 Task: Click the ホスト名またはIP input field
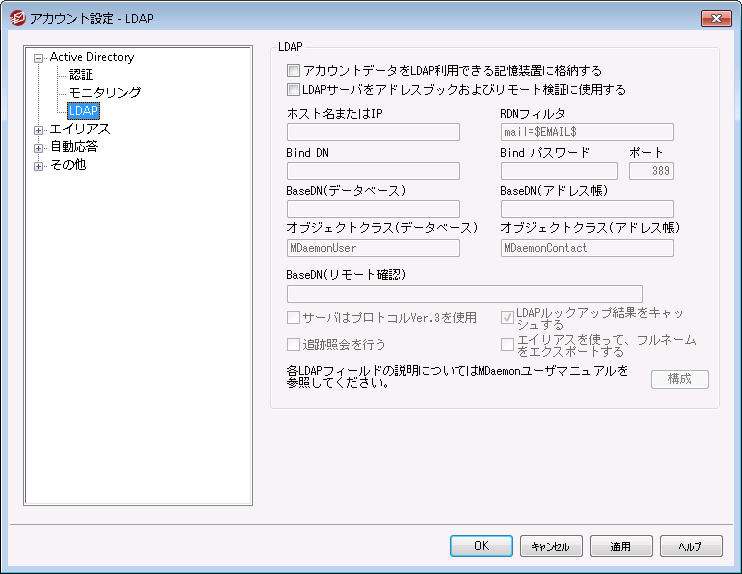(373, 132)
